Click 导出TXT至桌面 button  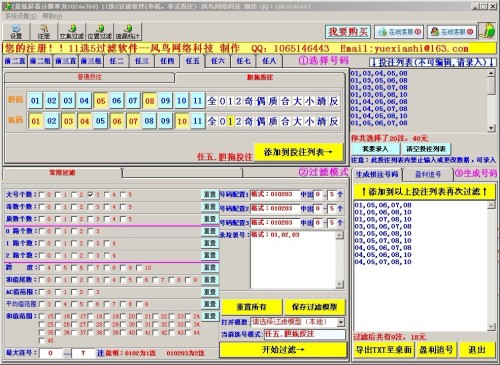383,350
